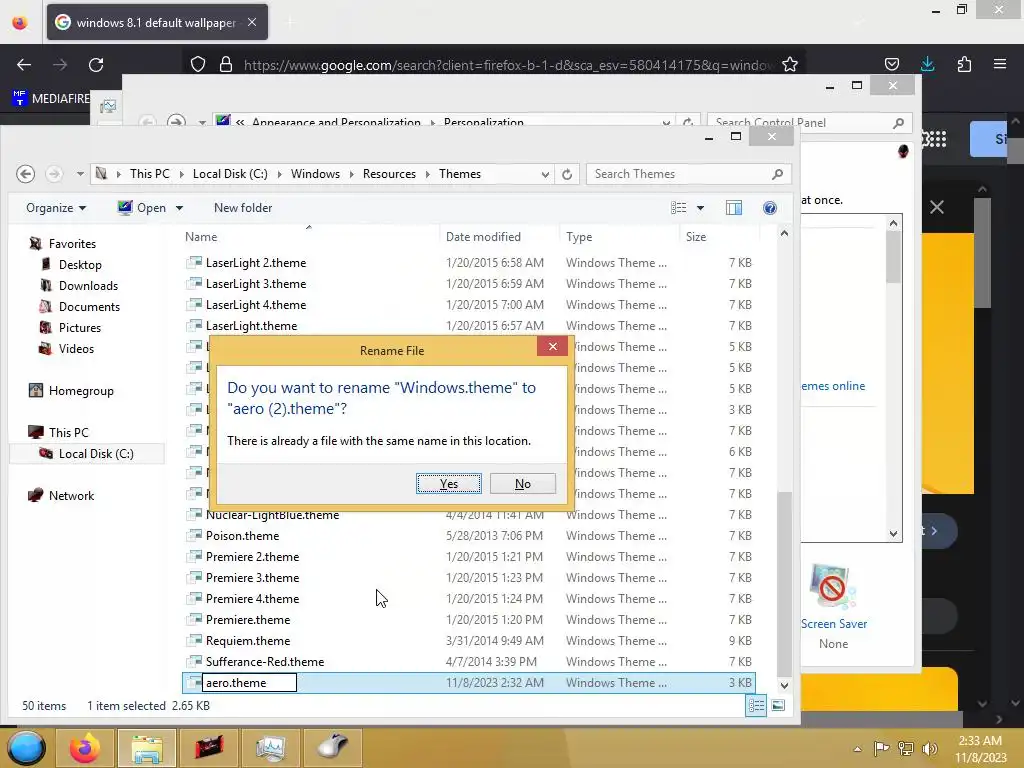1024x768 pixels.
Task: Switch to Firefox on taskbar
Action: click(x=85, y=748)
